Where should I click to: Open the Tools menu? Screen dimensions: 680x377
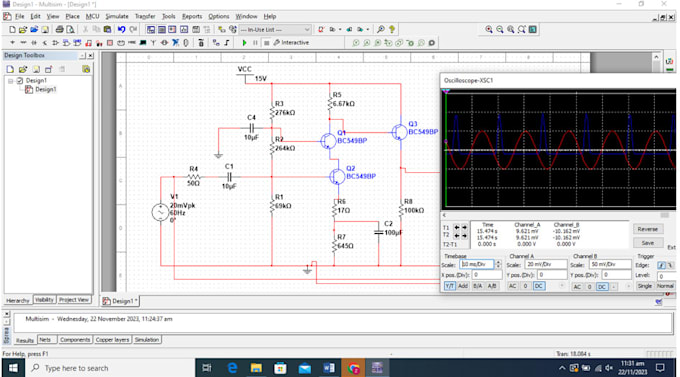169,16
